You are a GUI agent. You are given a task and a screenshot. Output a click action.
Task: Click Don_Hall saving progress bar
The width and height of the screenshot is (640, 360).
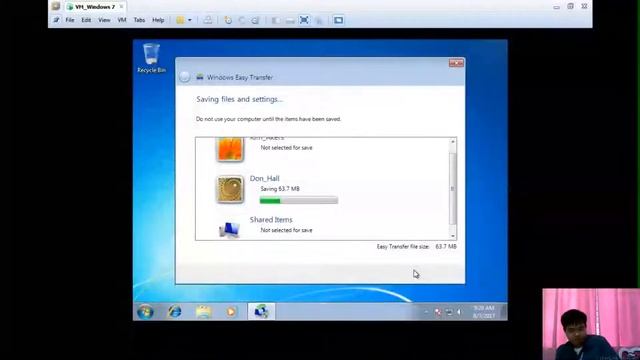click(299, 200)
